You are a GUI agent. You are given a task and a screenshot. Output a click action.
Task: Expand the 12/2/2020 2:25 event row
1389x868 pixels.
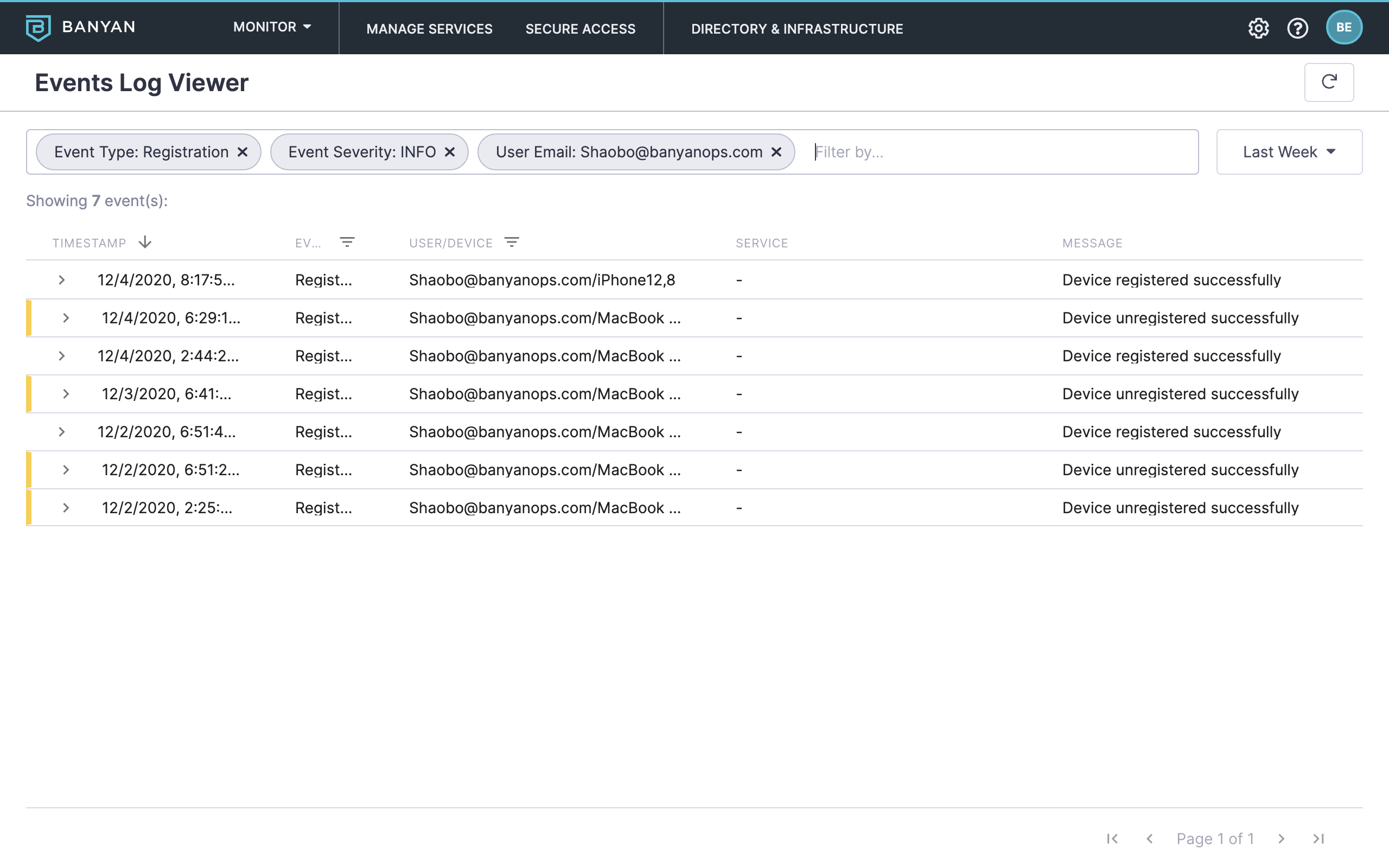pyautogui.click(x=66, y=507)
